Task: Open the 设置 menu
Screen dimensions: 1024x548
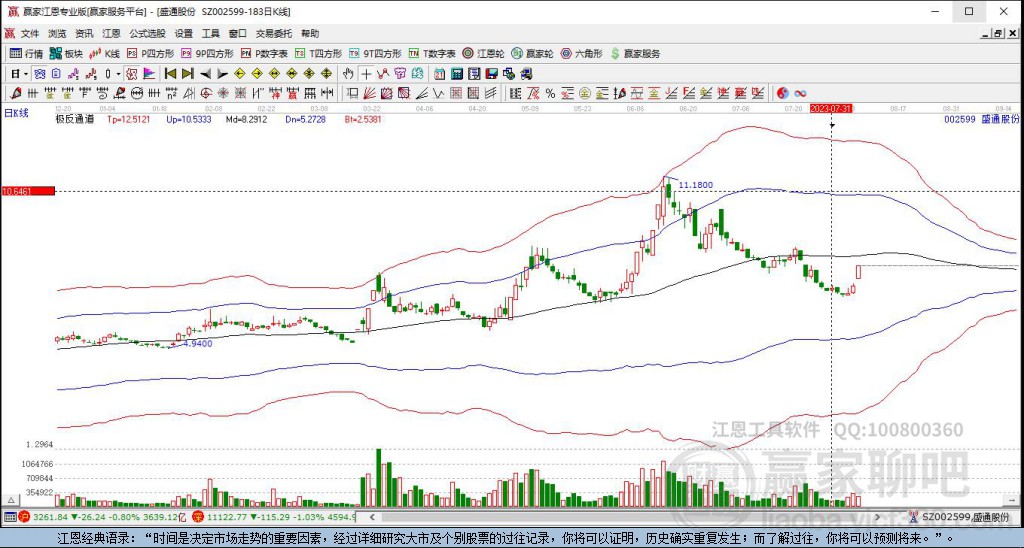Action: tap(184, 33)
